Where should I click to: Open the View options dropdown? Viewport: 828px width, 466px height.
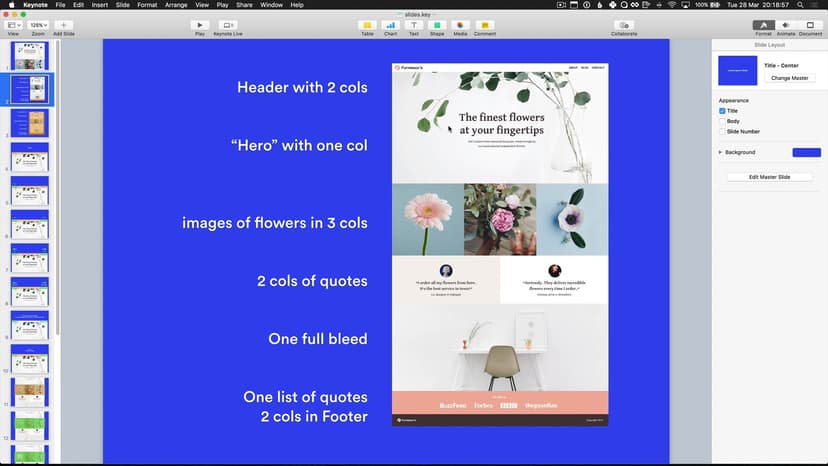16,24
